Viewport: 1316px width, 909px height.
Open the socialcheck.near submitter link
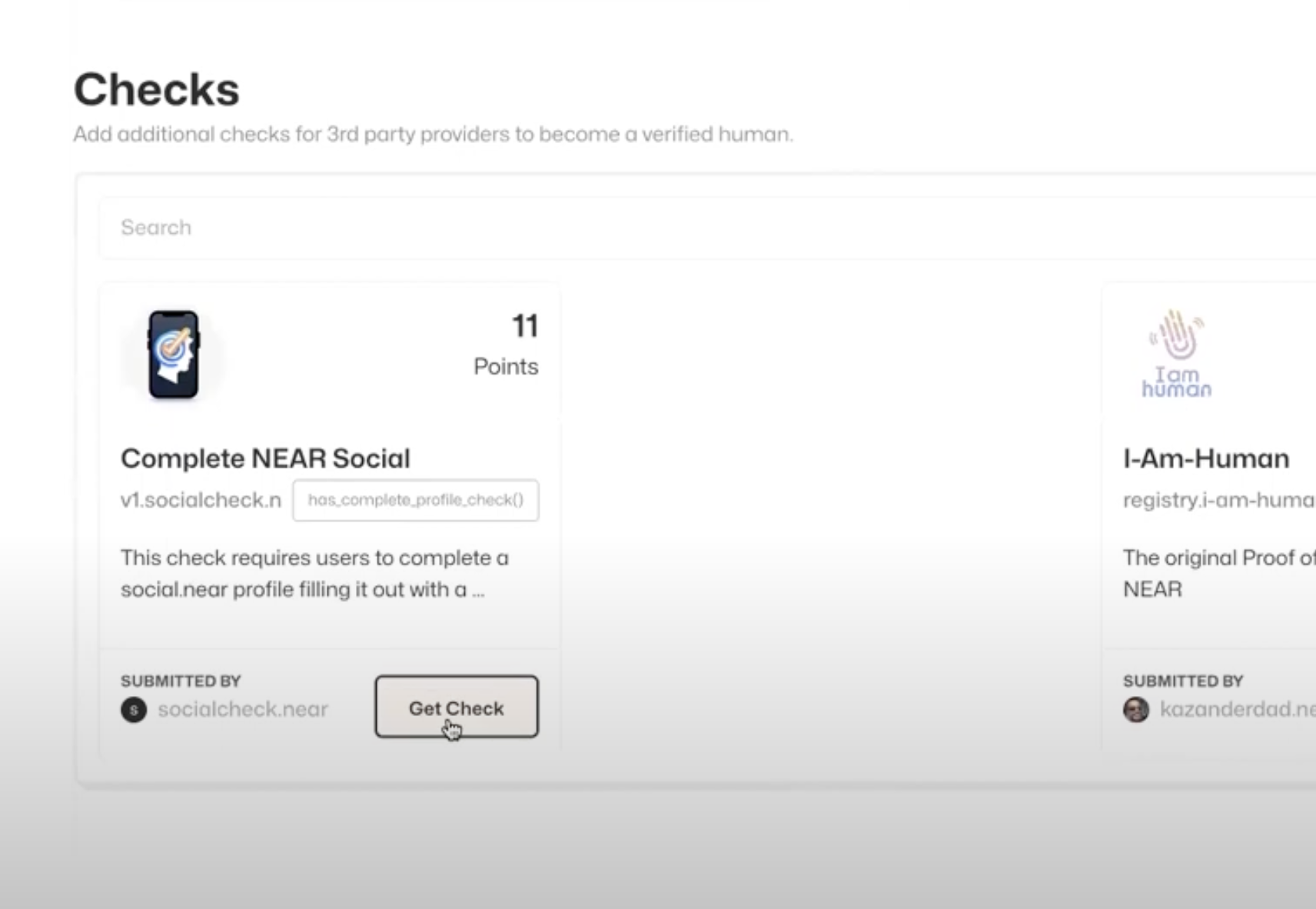coord(243,709)
